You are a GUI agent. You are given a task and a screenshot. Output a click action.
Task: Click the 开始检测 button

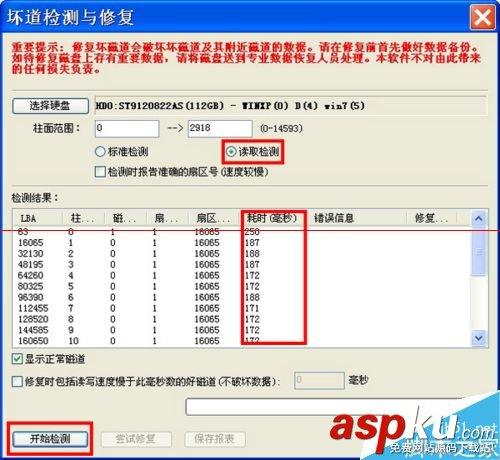(x=50, y=439)
